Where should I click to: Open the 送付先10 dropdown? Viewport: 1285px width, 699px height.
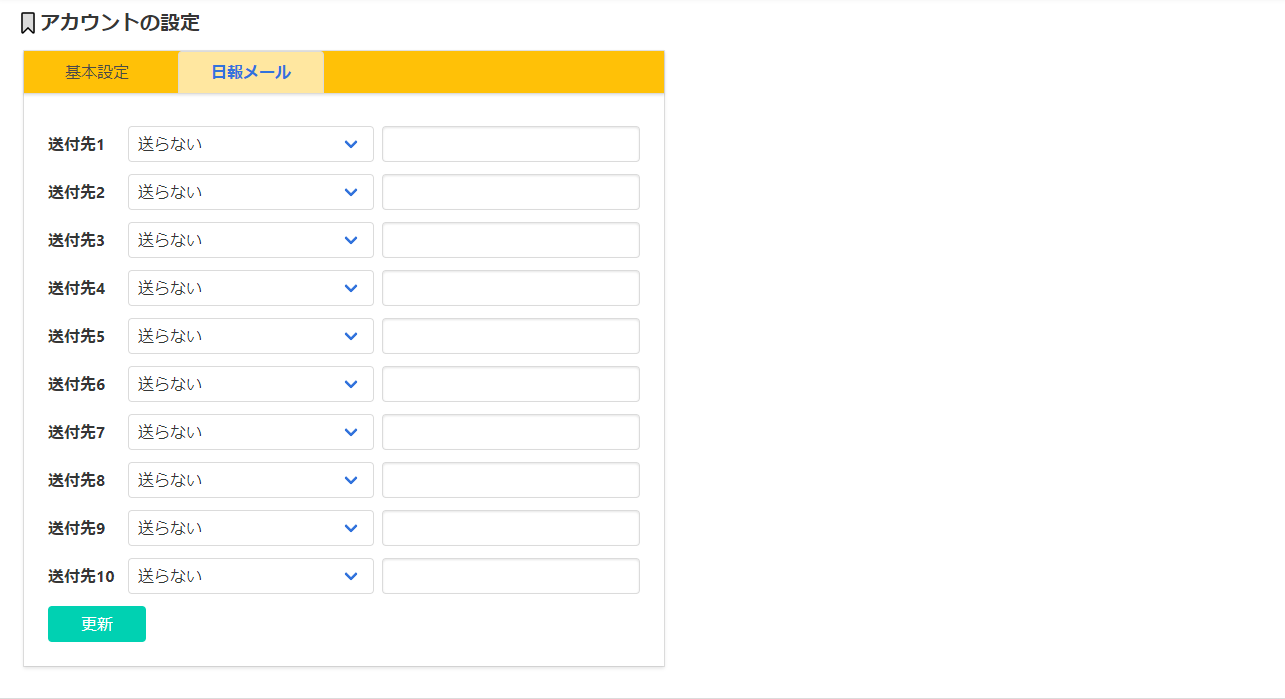(x=251, y=576)
